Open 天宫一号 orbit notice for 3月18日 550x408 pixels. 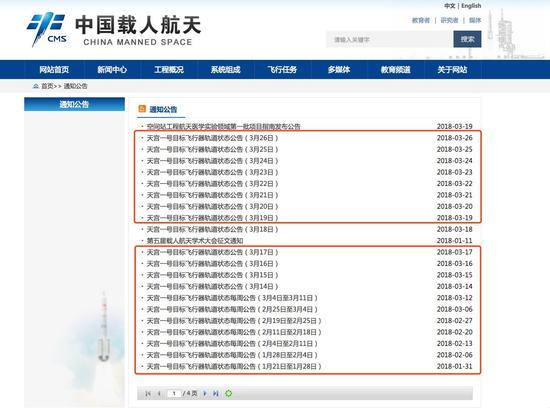pos(212,229)
